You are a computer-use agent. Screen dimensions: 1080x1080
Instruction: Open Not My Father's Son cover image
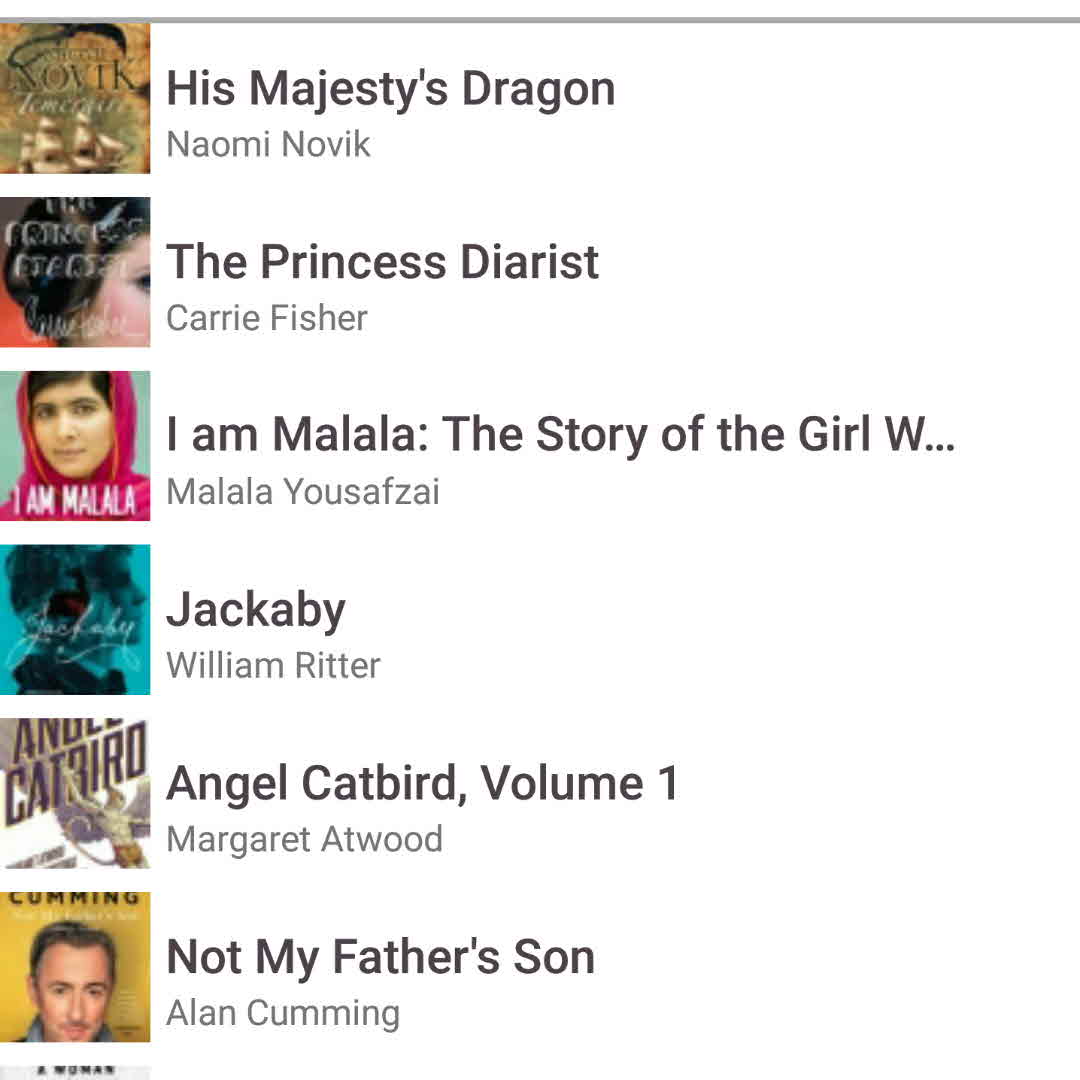(75, 967)
